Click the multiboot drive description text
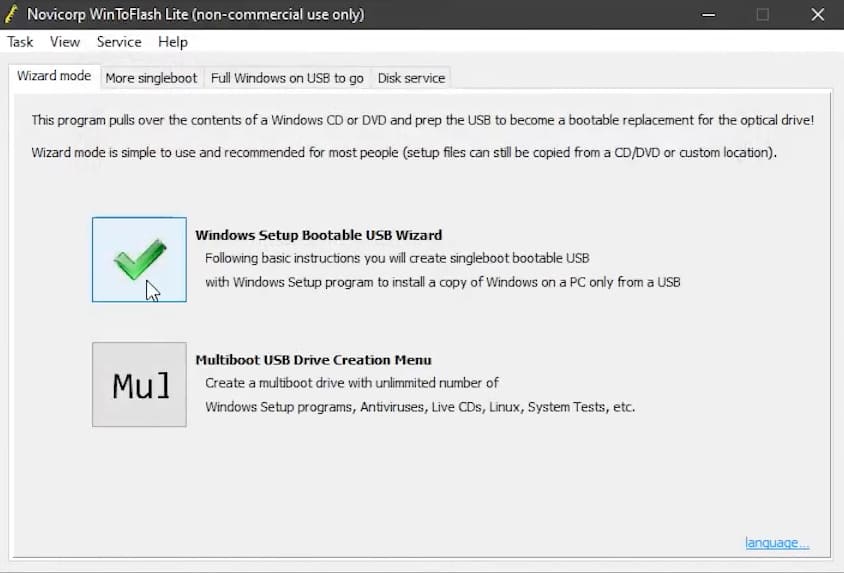Image resolution: width=844 pixels, height=573 pixels. 351,383
